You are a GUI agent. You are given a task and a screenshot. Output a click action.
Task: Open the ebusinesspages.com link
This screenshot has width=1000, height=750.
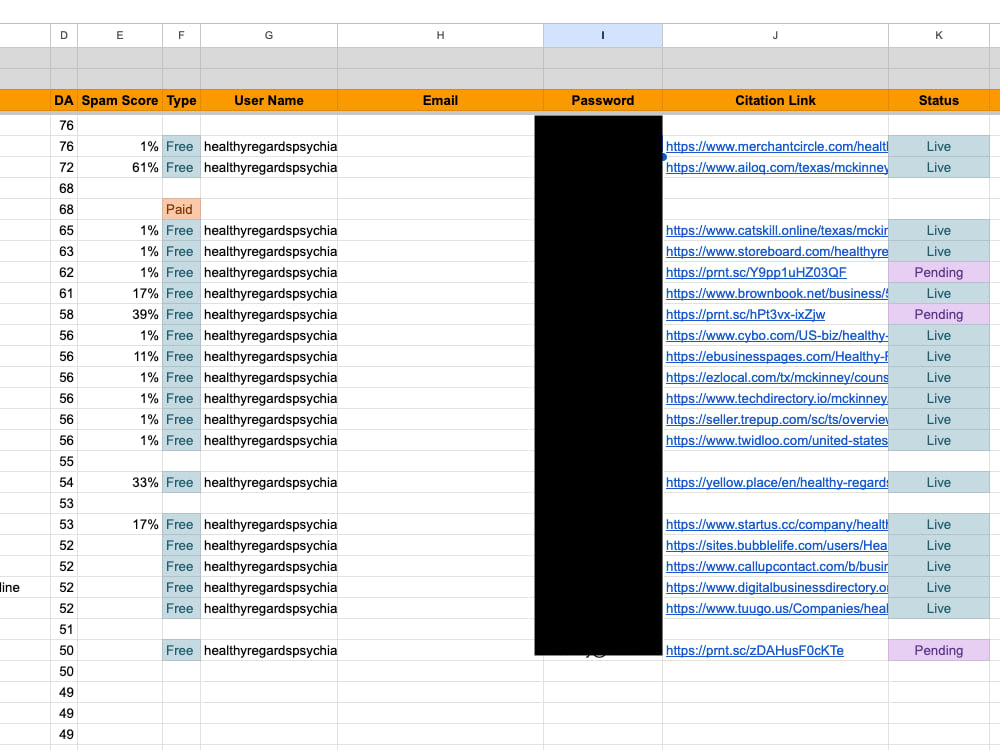776,357
